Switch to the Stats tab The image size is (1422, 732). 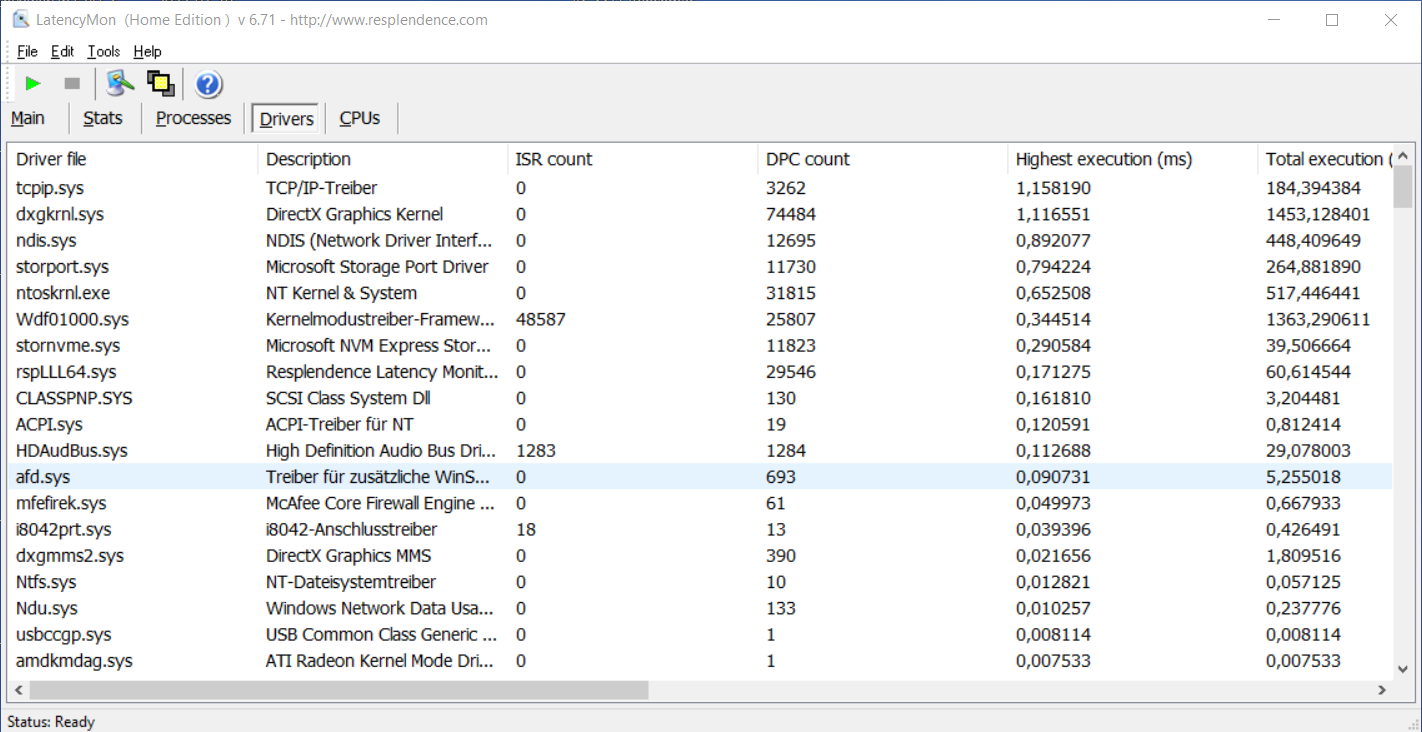[103, 118]
